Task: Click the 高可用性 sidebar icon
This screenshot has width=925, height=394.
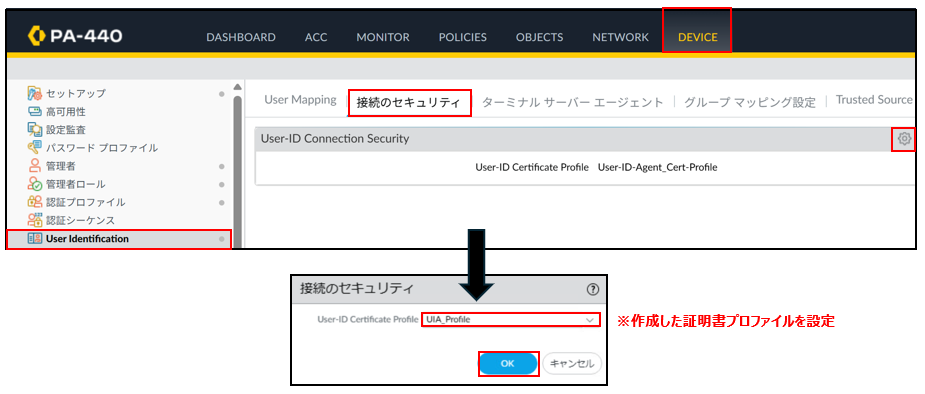Action: (35, 111)
